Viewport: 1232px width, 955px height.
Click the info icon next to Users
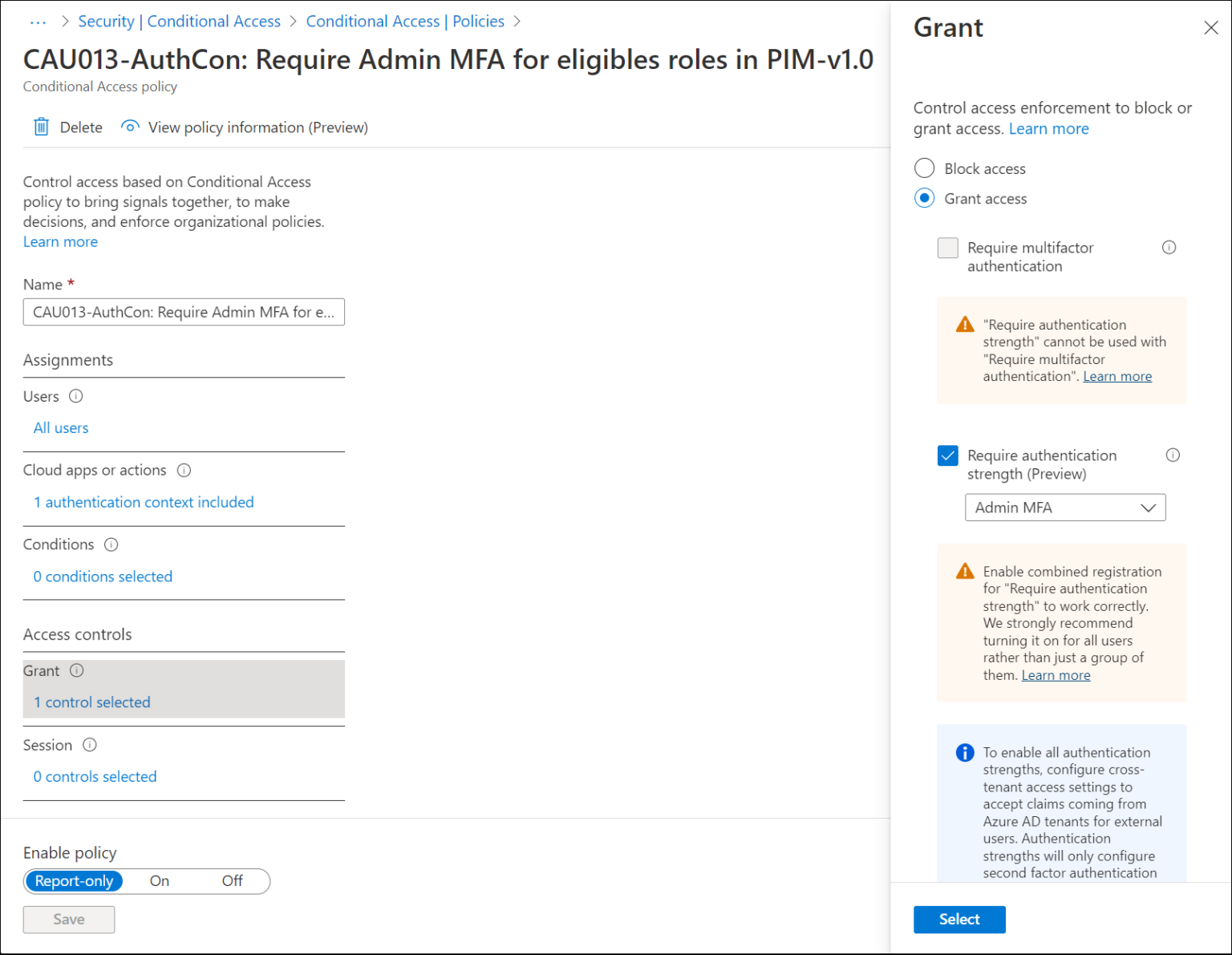(x=76, y=396)
